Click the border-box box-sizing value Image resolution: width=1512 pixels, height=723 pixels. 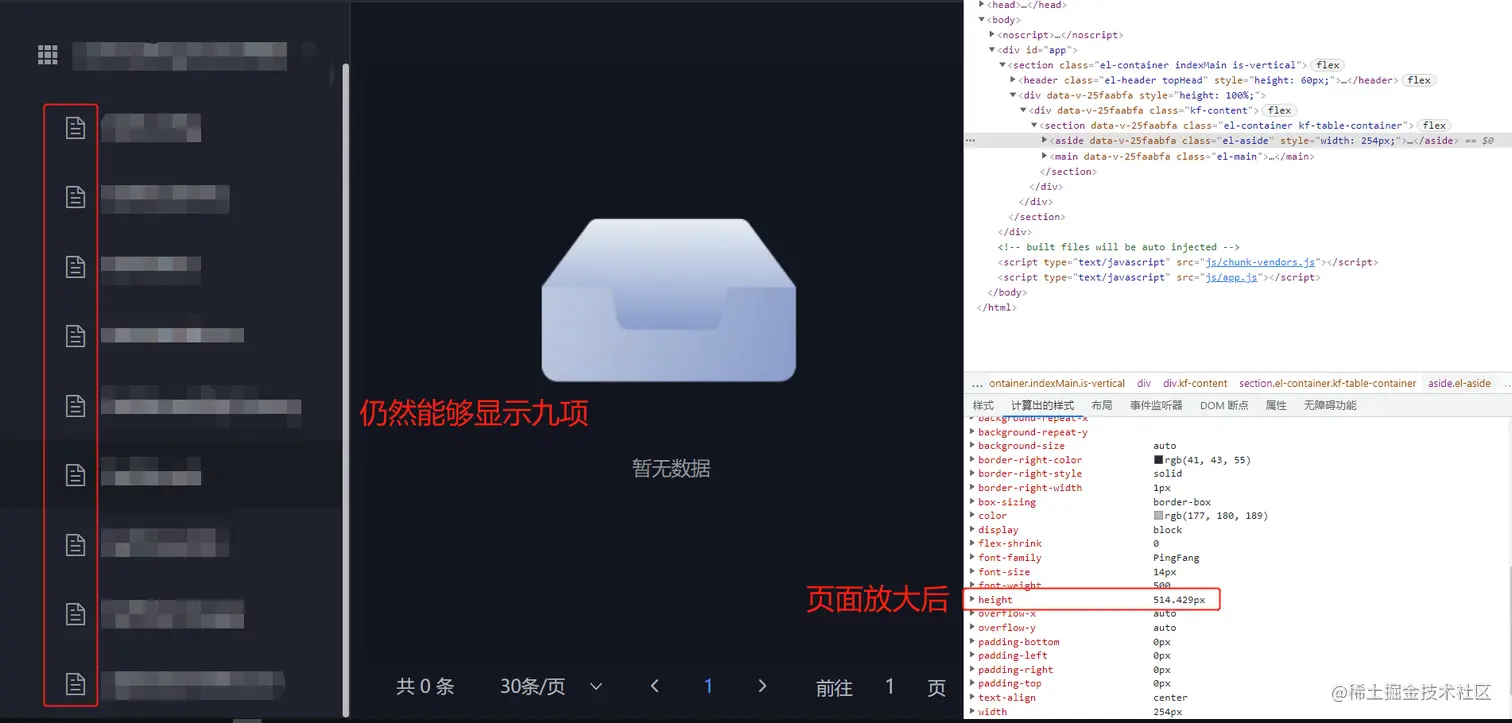click(x=1182, y=502)
